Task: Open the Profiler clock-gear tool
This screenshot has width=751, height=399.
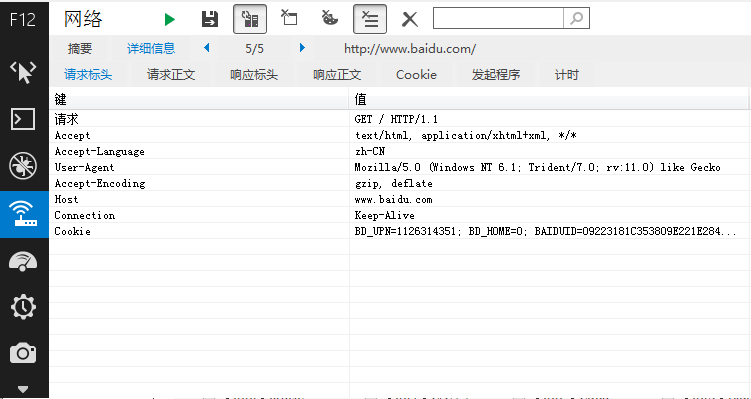Action: [23, 307]
